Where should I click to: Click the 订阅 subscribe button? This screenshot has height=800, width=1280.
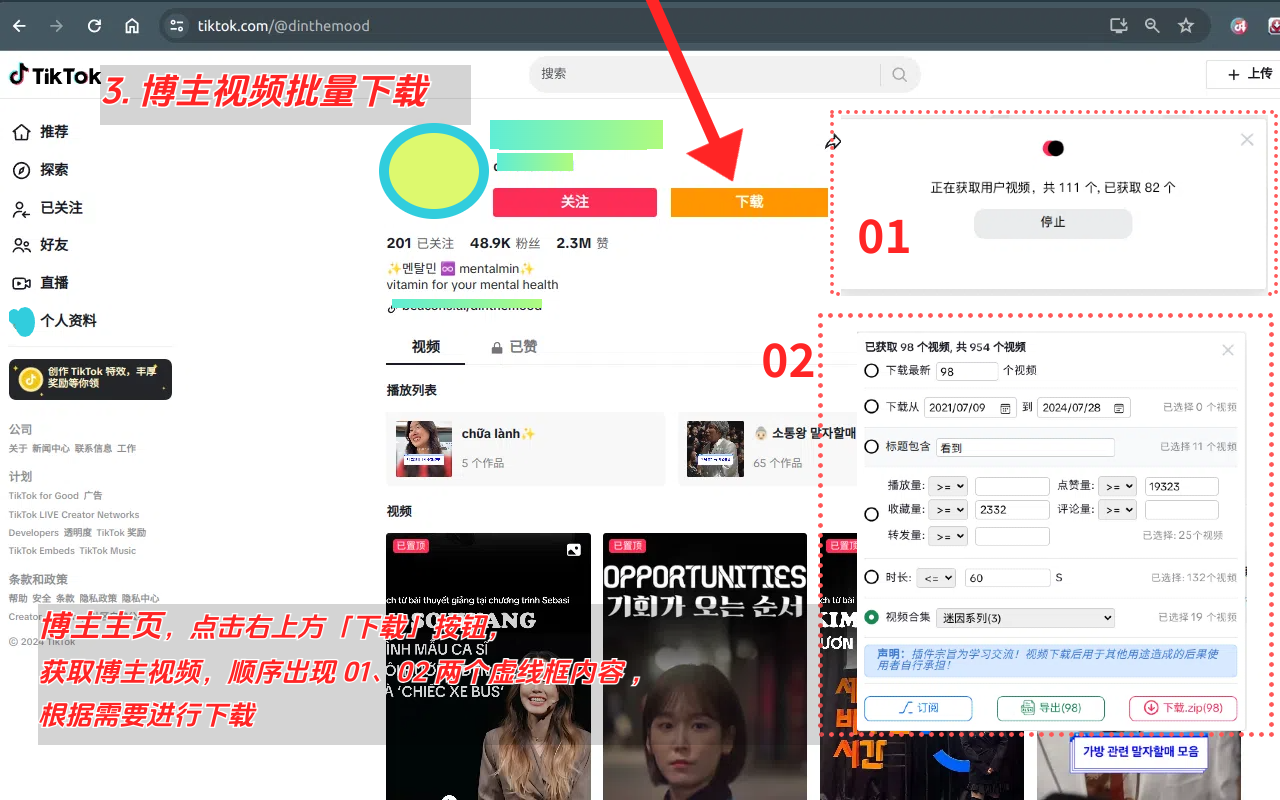click(x=918, y=708)
